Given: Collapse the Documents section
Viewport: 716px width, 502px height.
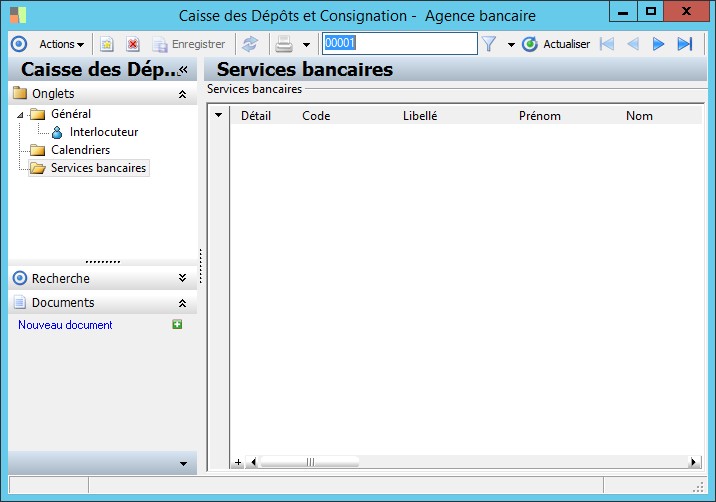Looking at the screenshot, I should click(182, 303).
